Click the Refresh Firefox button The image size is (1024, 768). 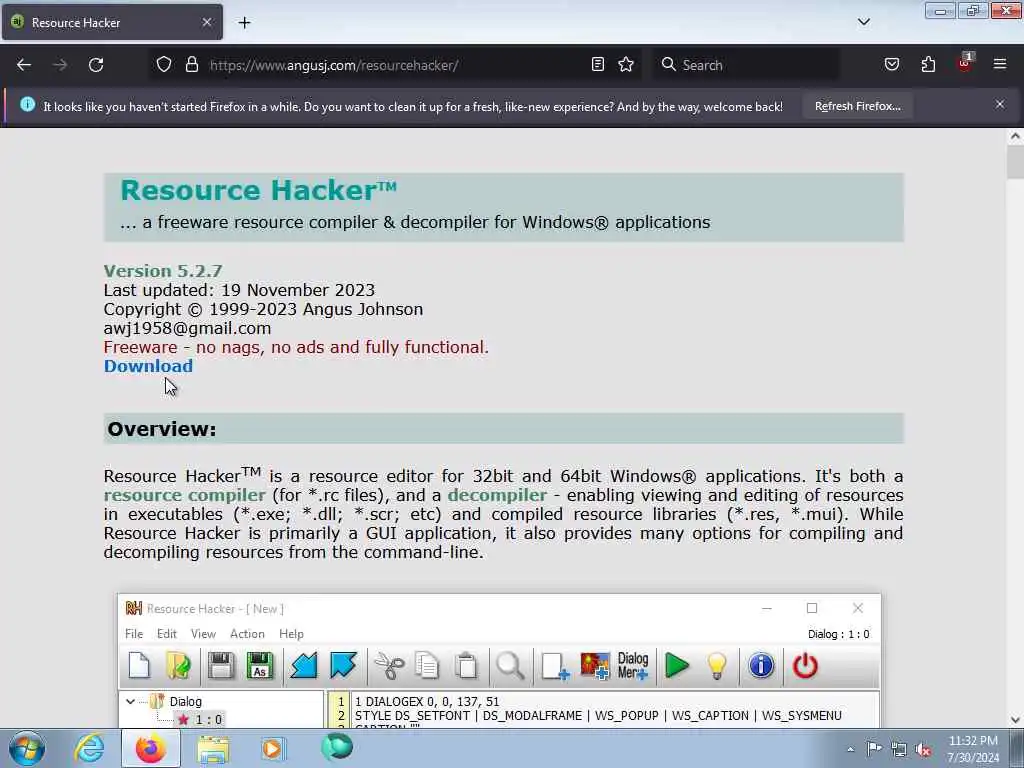click(857, 106)
